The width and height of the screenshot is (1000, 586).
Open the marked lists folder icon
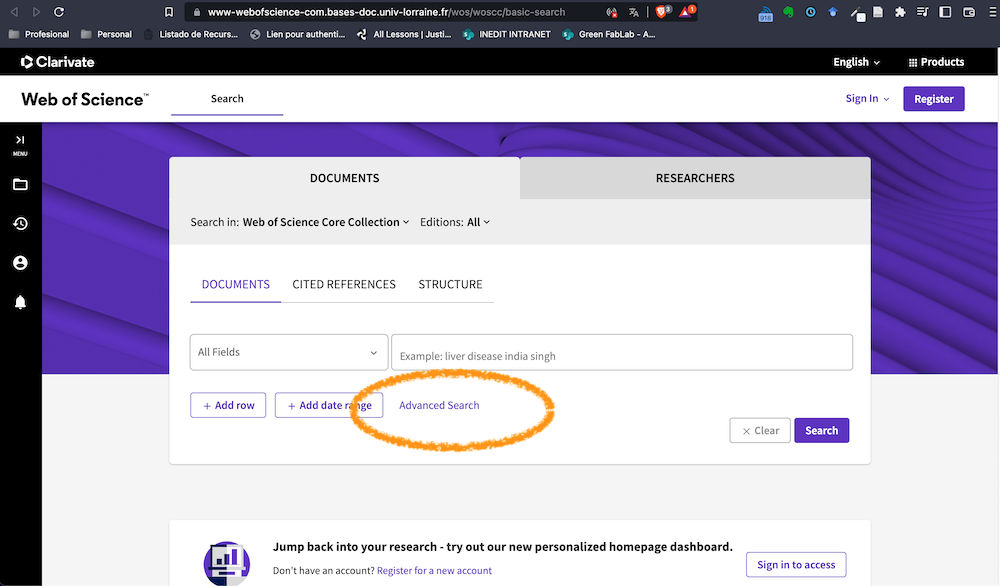20,185
